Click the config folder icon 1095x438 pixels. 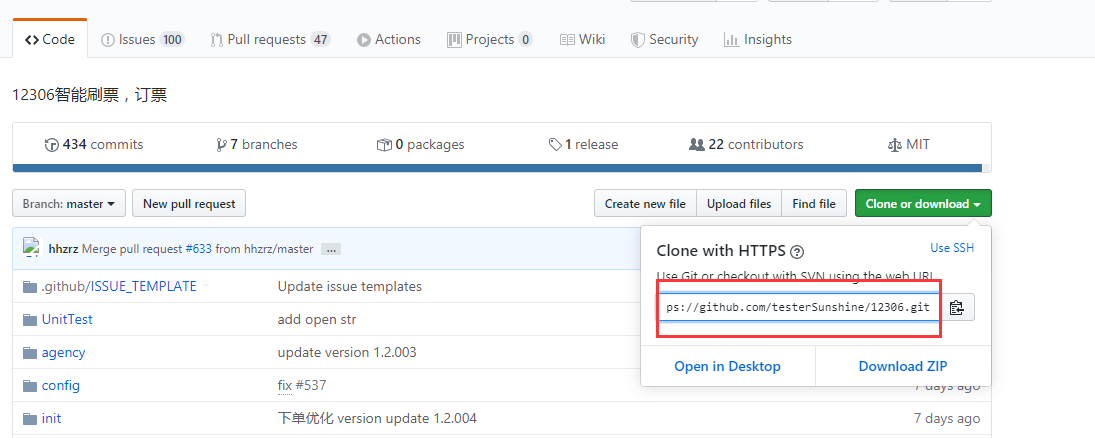tap(29, 386)
